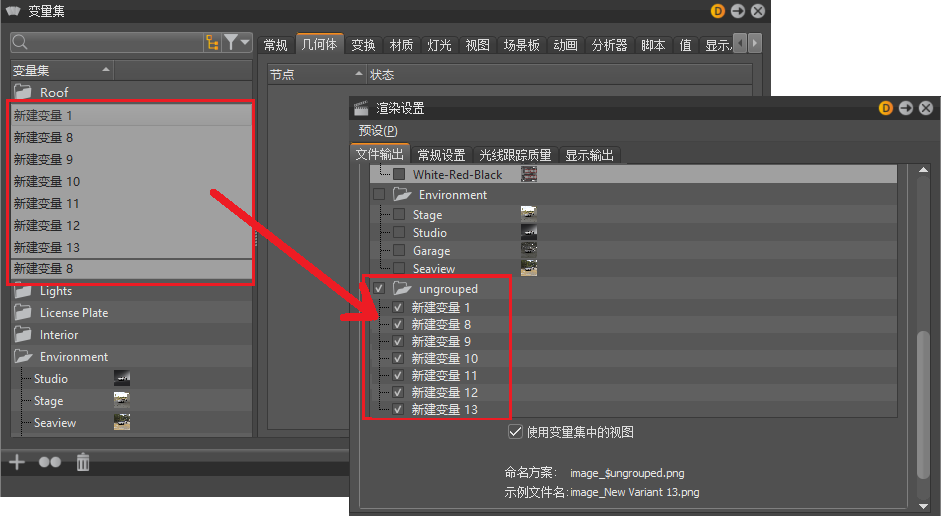Select the 动画 tab
Image resolution: width=941 pixels, height=516 pixels.
coord(565,45)
